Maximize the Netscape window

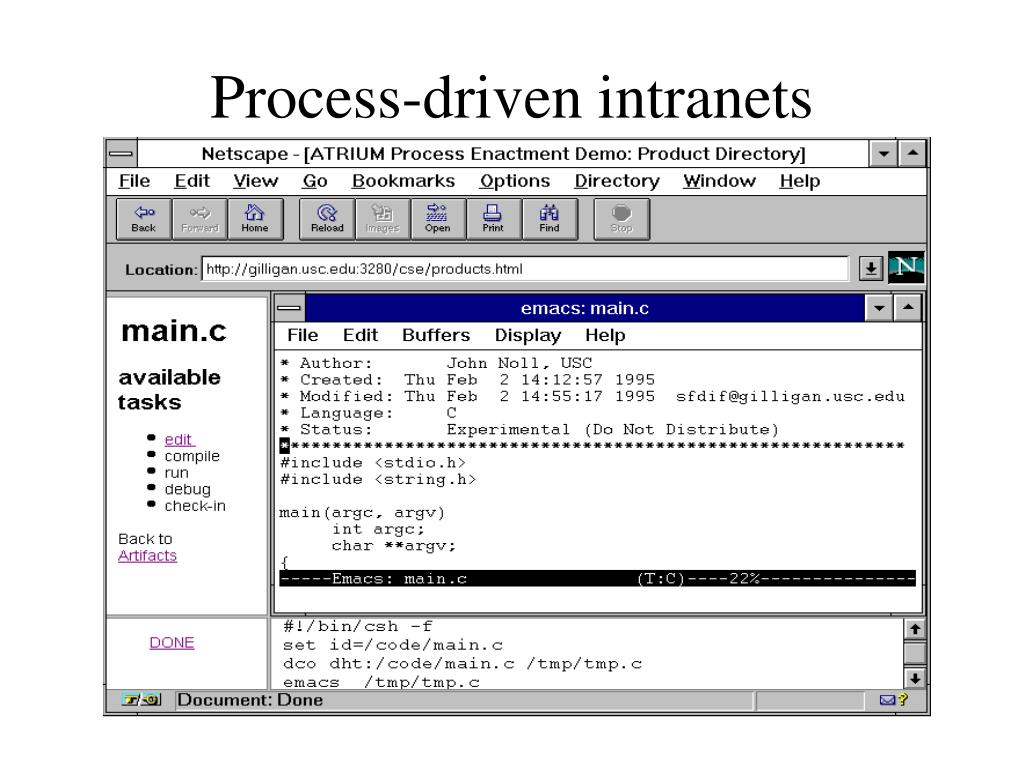click(912, 154)
